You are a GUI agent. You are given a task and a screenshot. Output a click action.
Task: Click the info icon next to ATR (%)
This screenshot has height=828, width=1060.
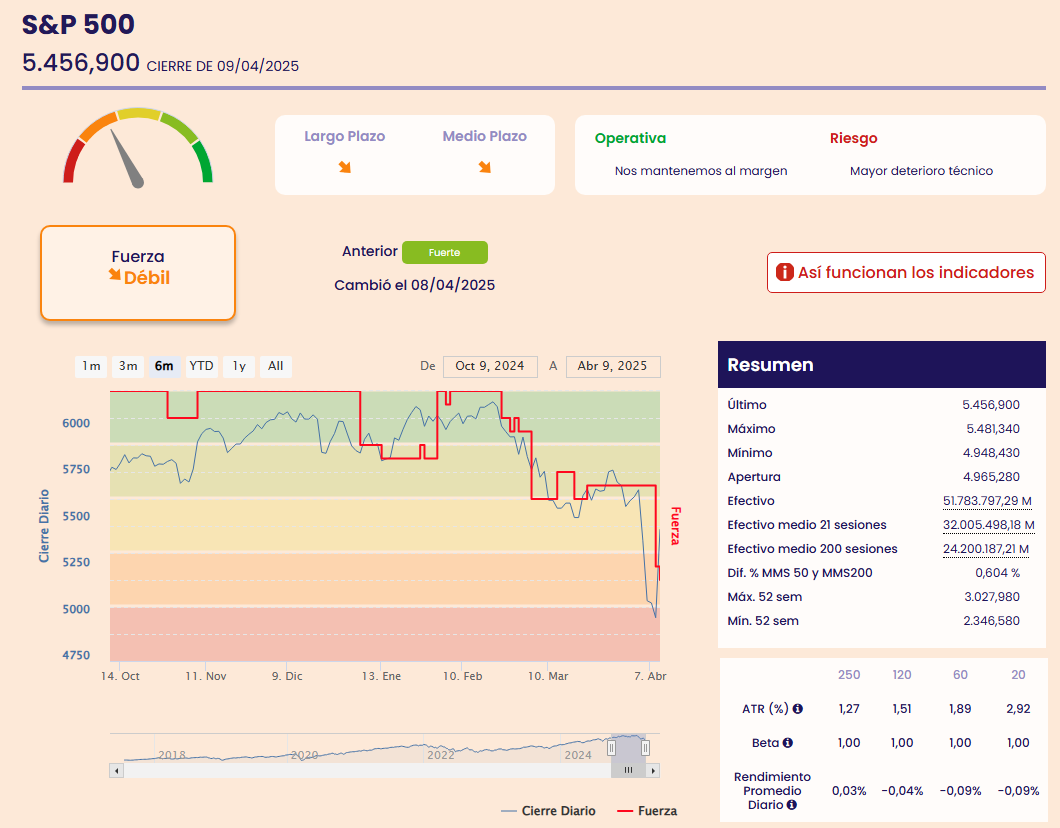point(798,709)
